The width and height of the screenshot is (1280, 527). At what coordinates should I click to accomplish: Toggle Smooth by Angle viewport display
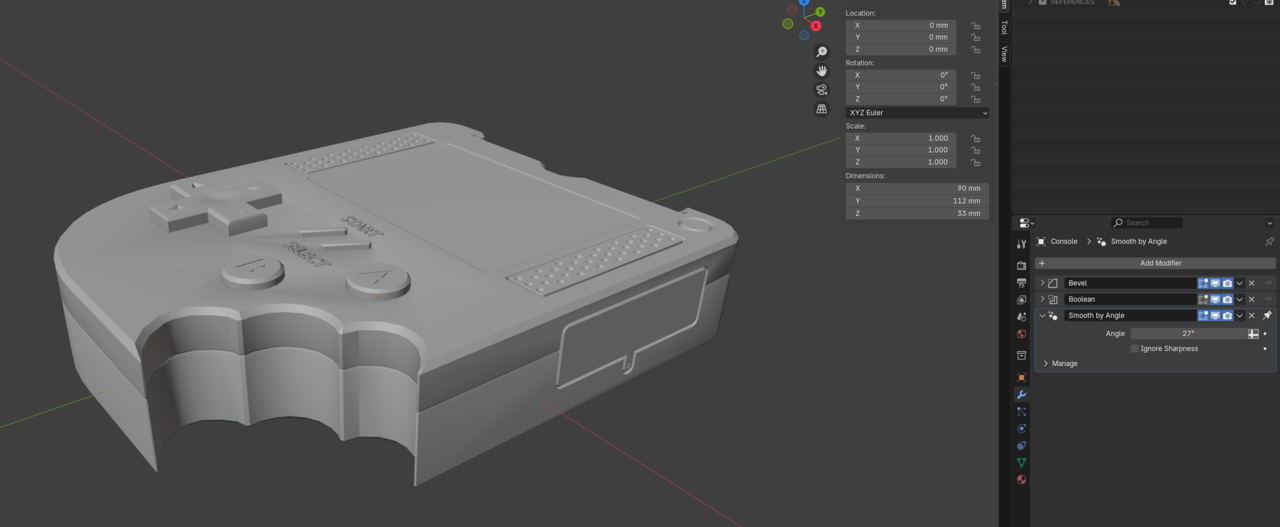[x=1215, y=315]
